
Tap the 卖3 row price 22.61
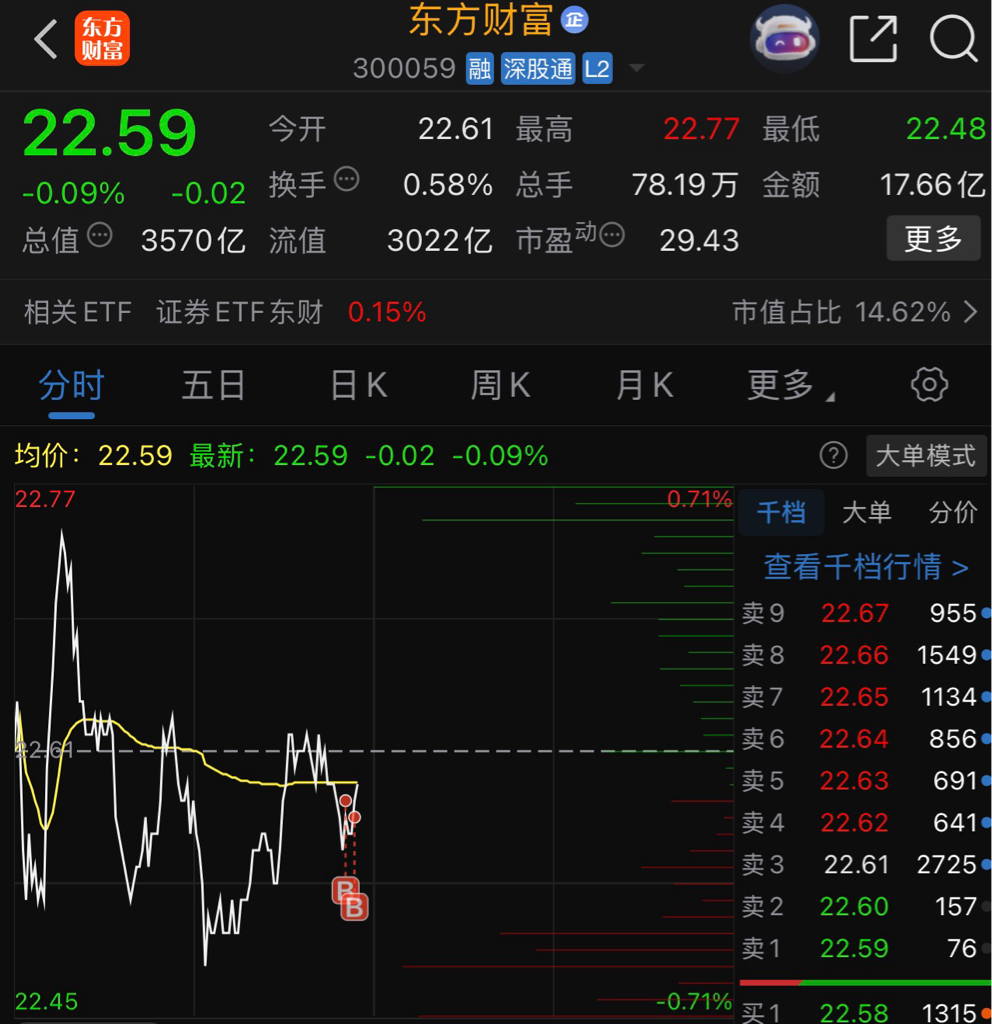click(856, 865)
